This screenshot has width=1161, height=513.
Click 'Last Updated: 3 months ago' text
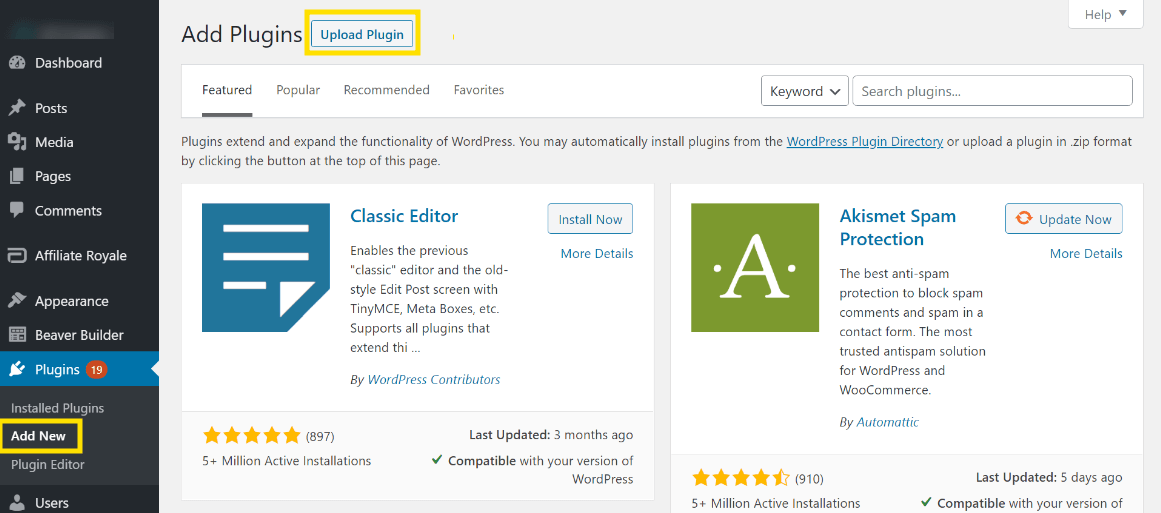(552, 435)
